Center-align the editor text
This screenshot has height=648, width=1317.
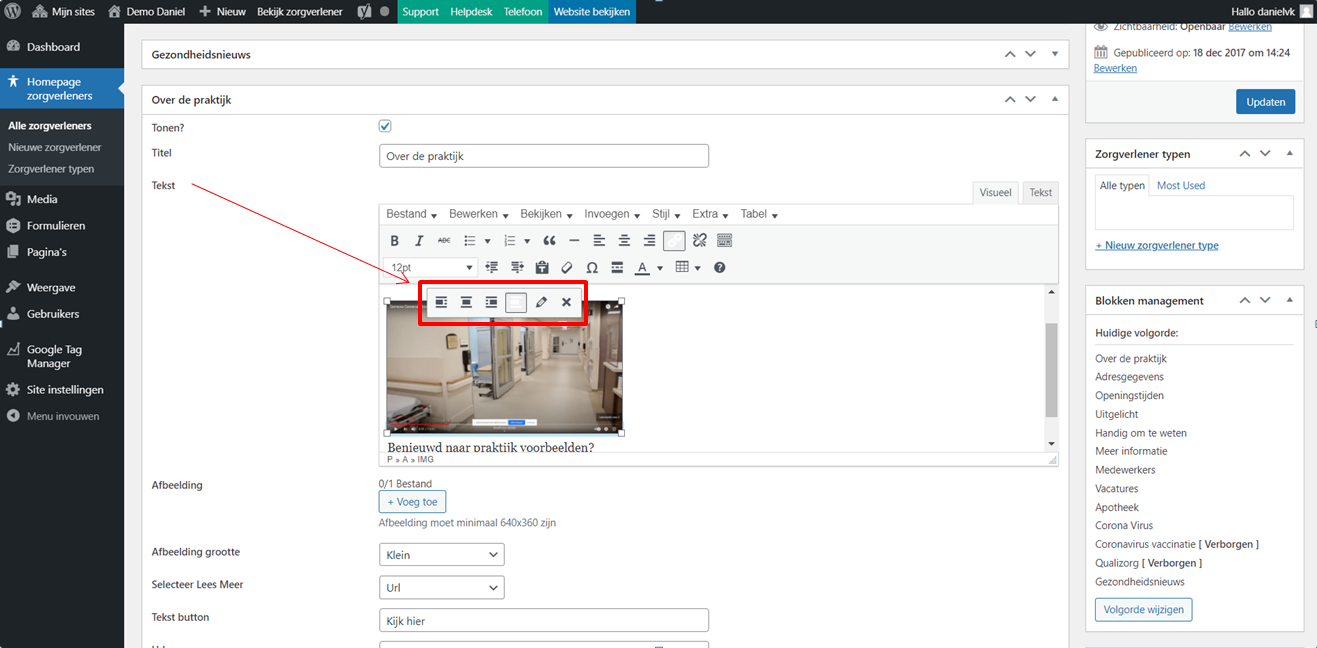pyautogui.click(x=624, y=241)
